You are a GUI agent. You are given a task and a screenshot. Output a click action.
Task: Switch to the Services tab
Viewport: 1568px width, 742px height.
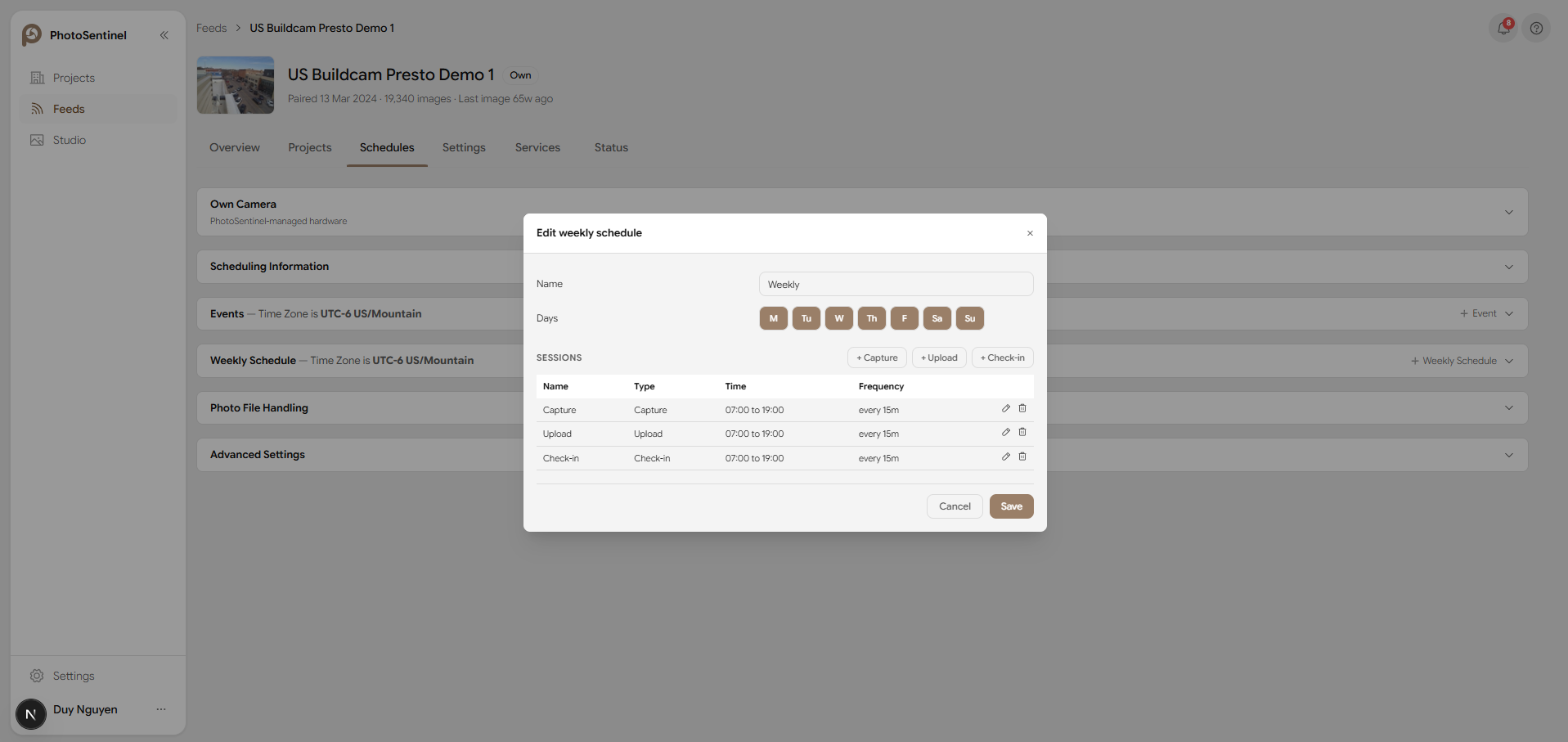coord(537,147)
